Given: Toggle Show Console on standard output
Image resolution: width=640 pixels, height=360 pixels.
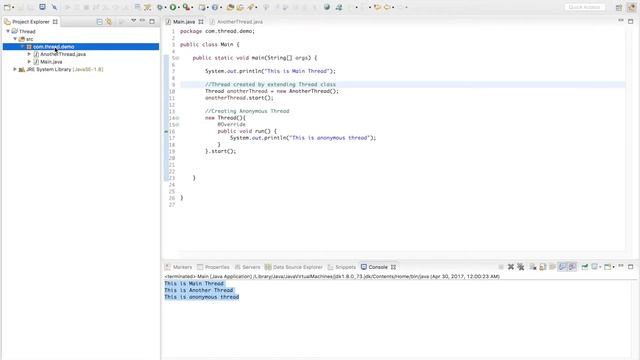Looking at the screenshot, I should pos(562,267).
